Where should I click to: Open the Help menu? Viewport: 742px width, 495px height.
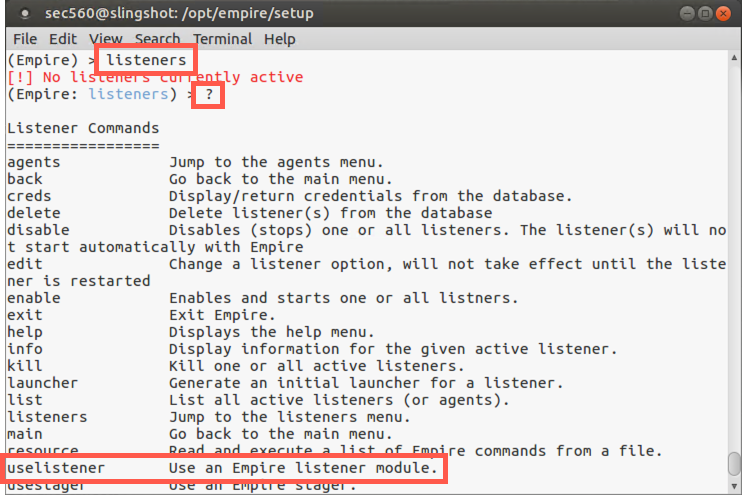[x=280, y=39]
